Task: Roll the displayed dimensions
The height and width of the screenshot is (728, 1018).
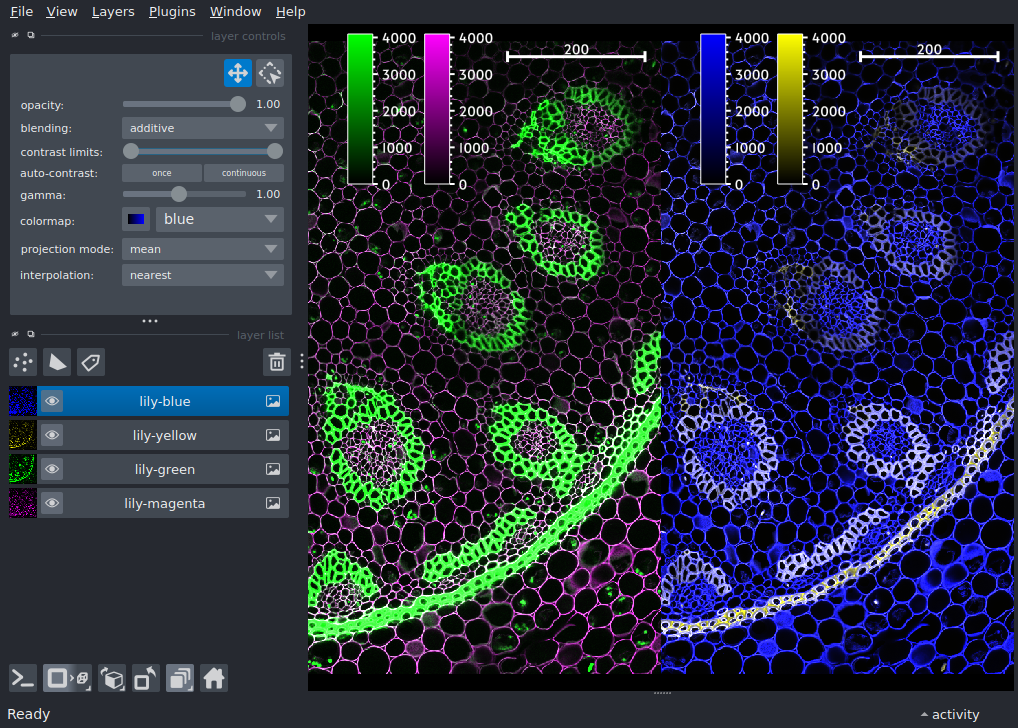Action: pyautogui.click(x=112, y=678)
